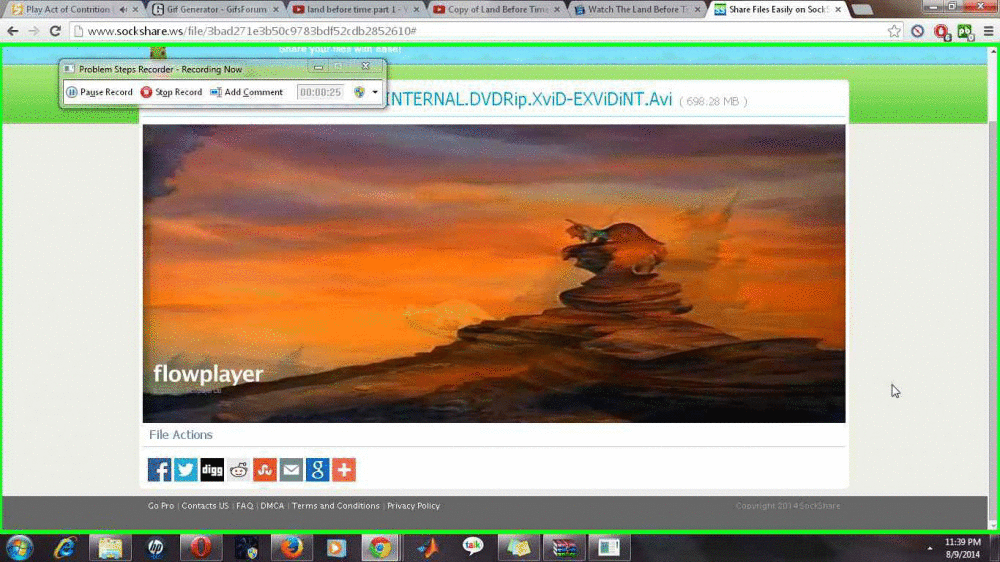Click the Digg share icon

(212, 470)
